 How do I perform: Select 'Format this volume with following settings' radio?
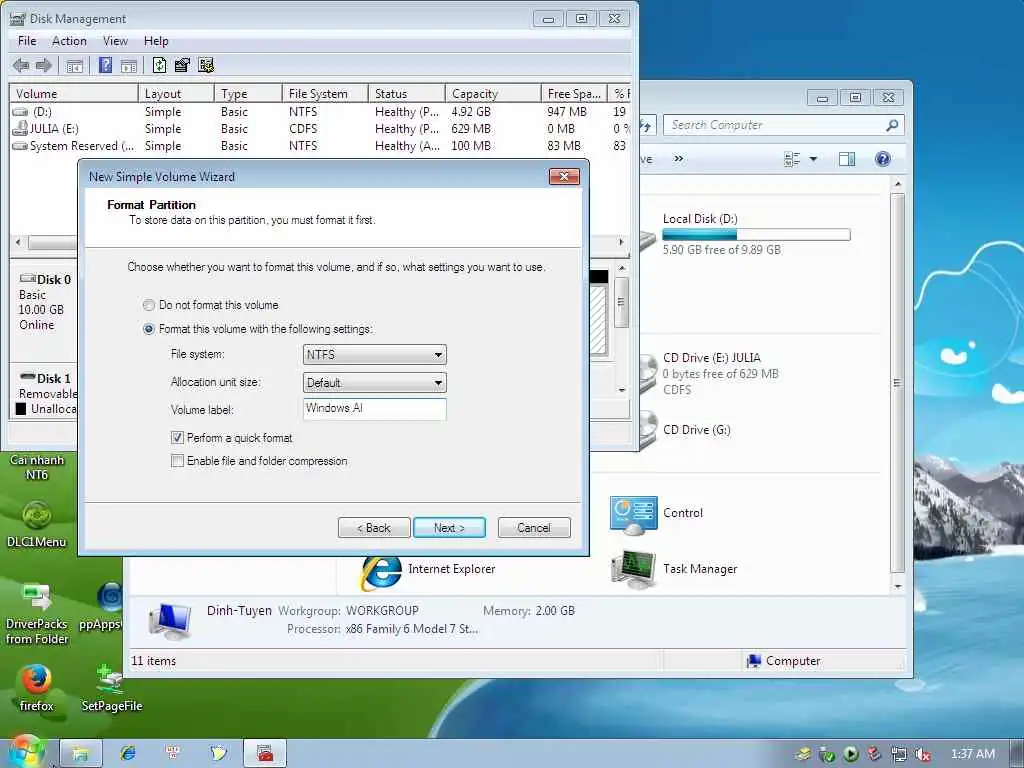(149, 329)
